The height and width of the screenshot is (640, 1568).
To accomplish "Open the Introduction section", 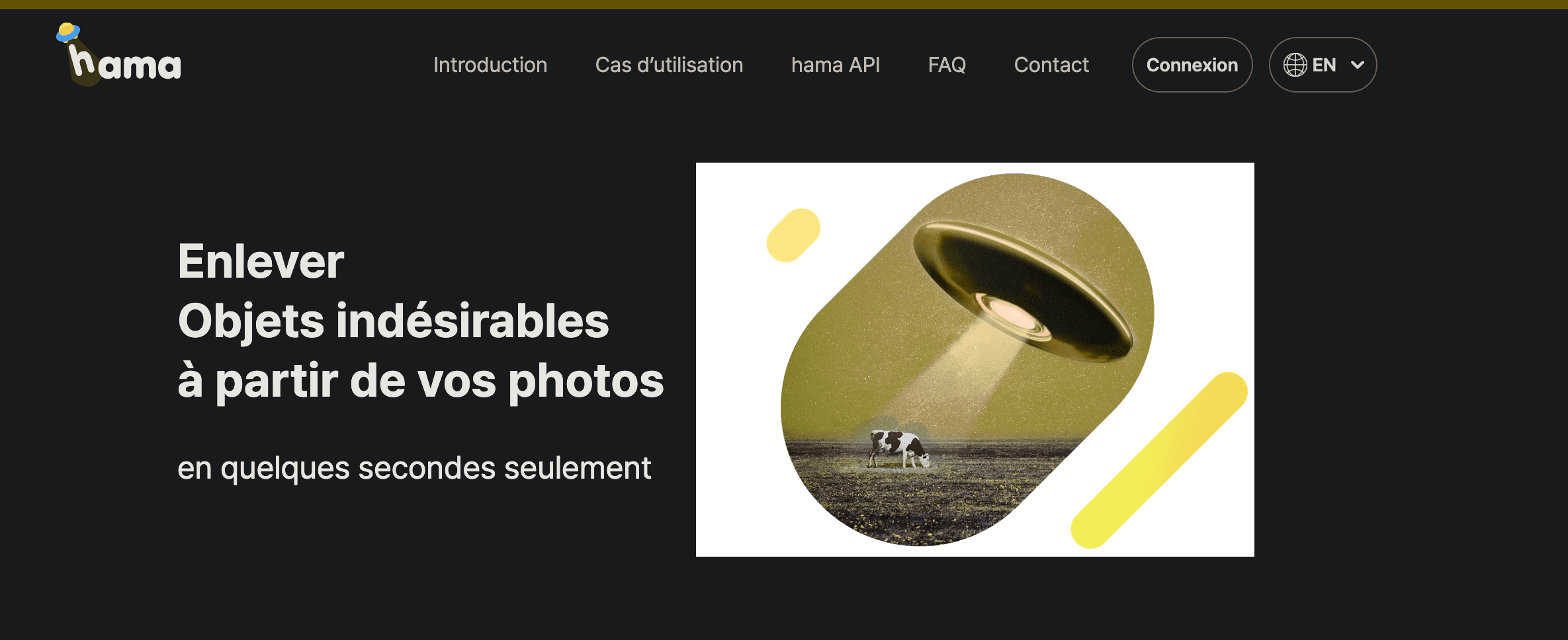I will coord(490,65).
